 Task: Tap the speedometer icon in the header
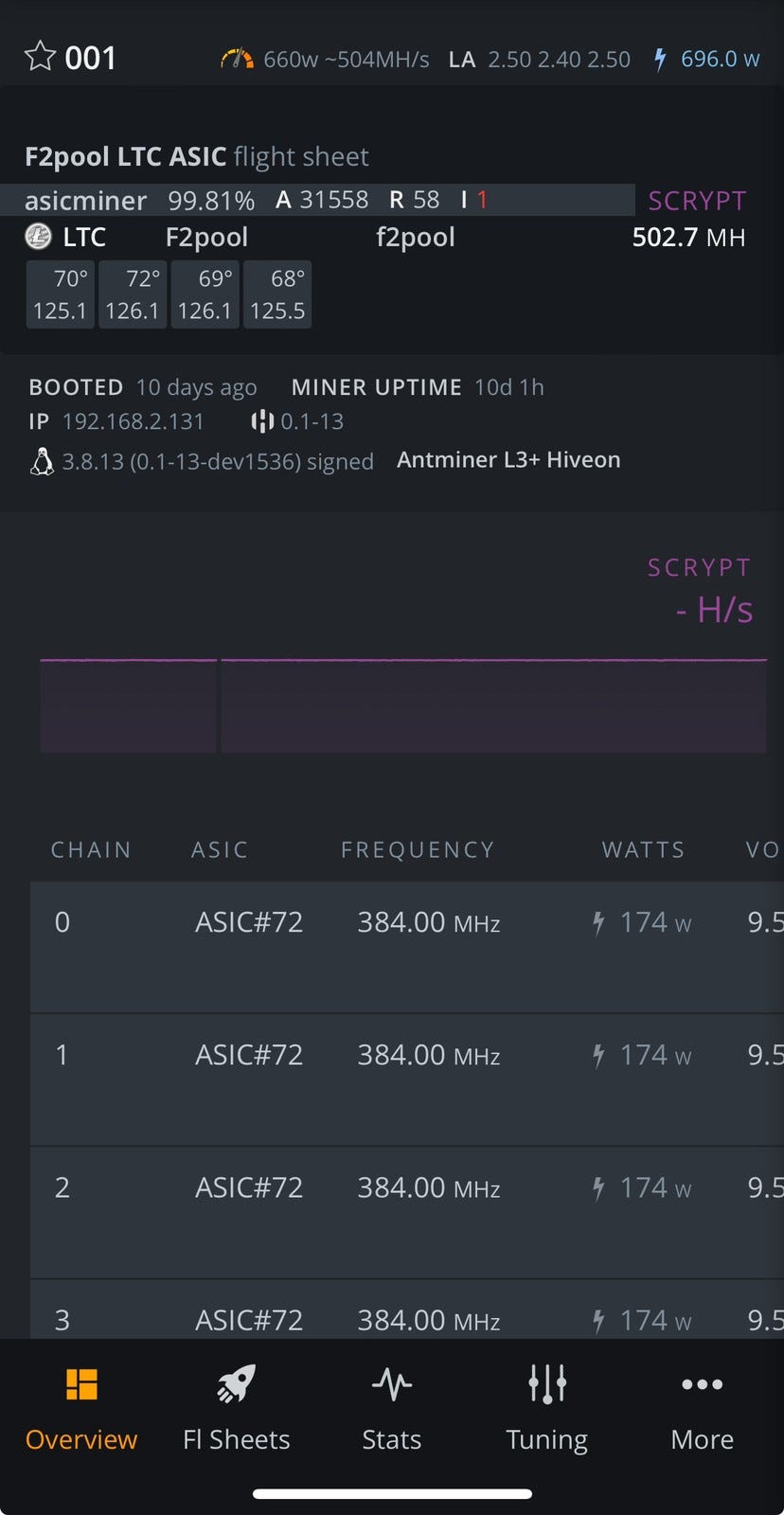click(237, 59)
